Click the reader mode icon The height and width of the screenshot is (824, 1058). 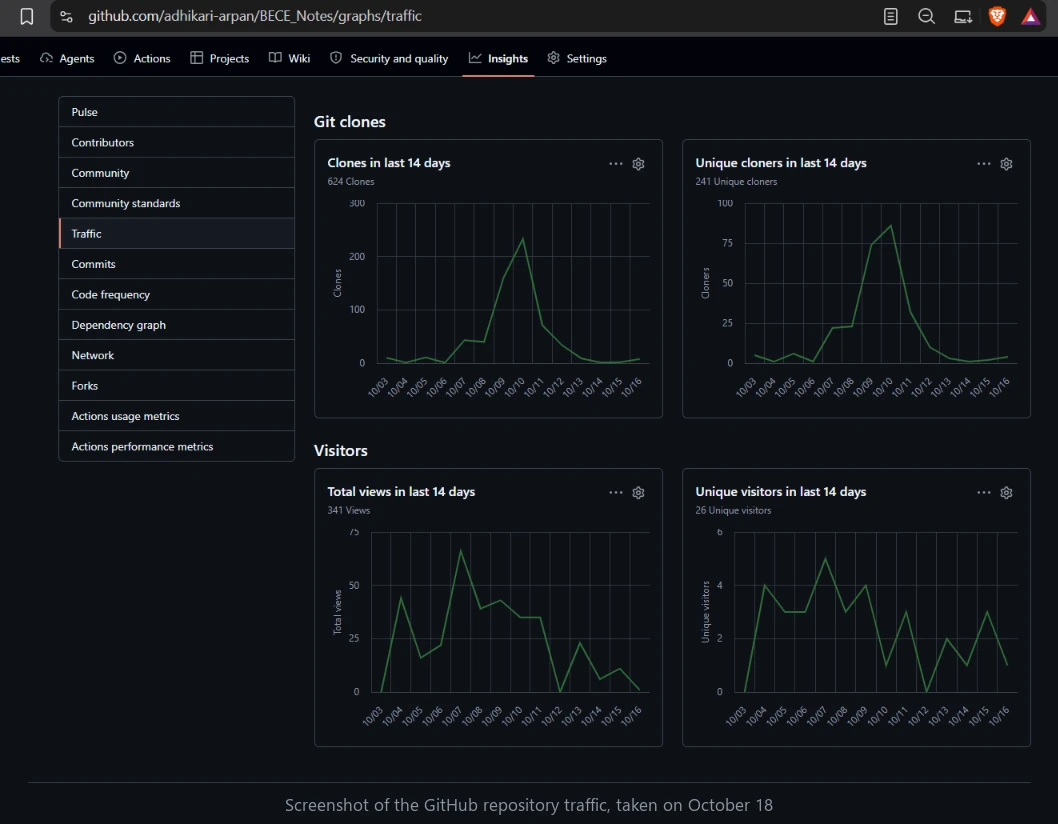point(891,16)
